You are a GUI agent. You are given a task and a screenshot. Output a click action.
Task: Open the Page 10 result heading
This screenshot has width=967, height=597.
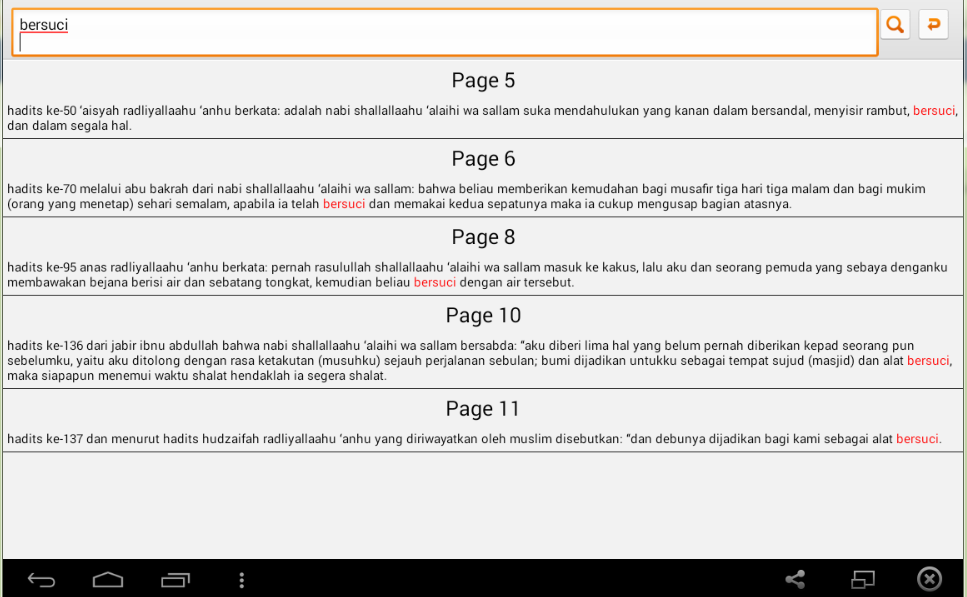[x=483, y=315]
